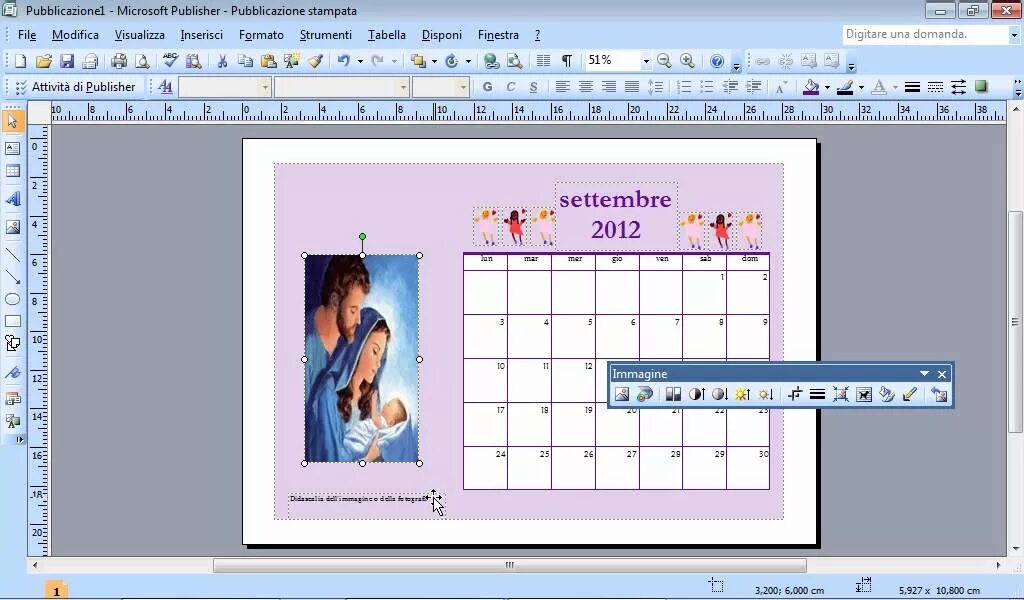The width and height of the screenshot is (1024, 600).
Task: Zoom in using the plus magnifier
Action: pos(687,61)
